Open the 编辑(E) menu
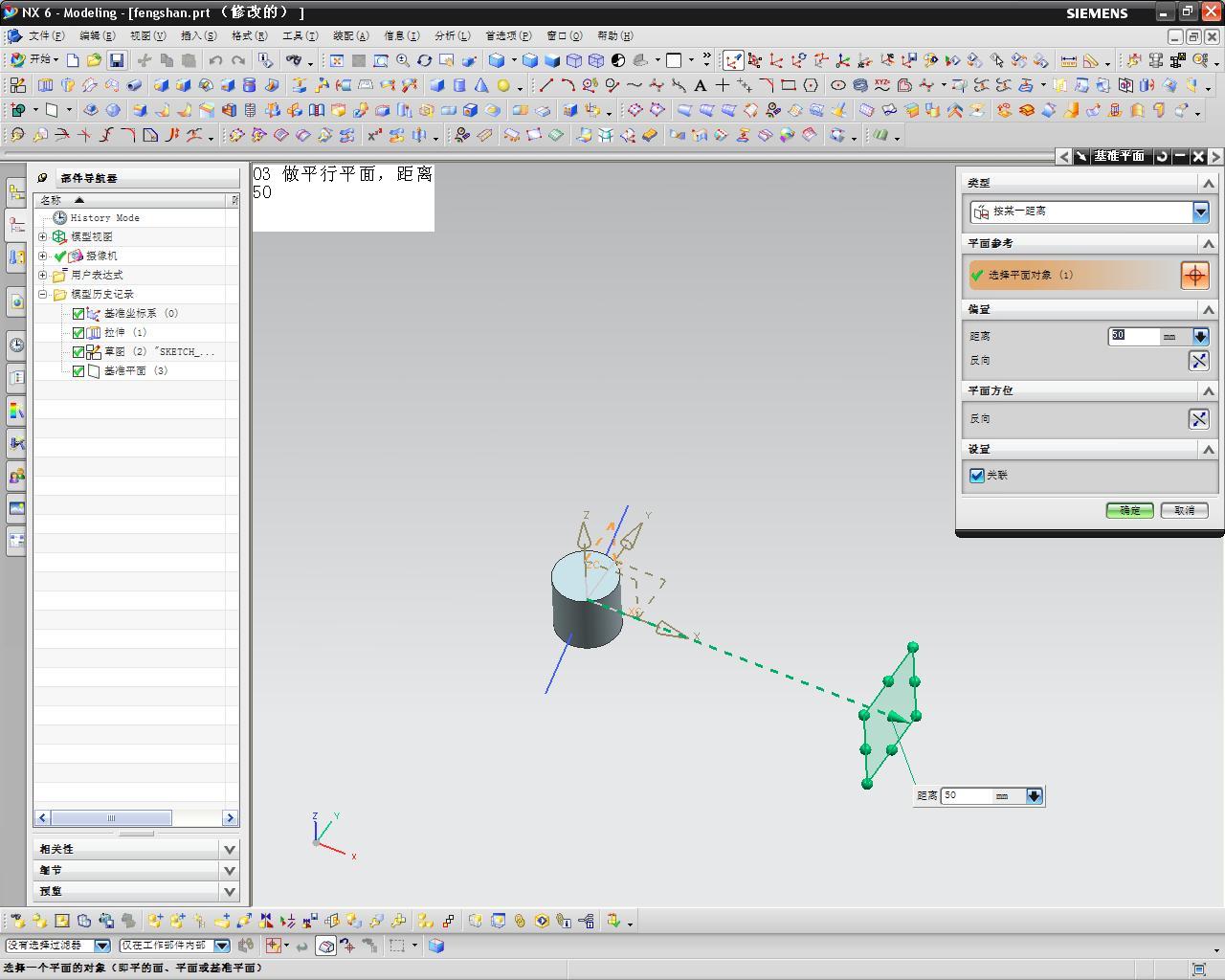Screen dimensions: 1225x980 pyautogui.click(x=96, y=35)
